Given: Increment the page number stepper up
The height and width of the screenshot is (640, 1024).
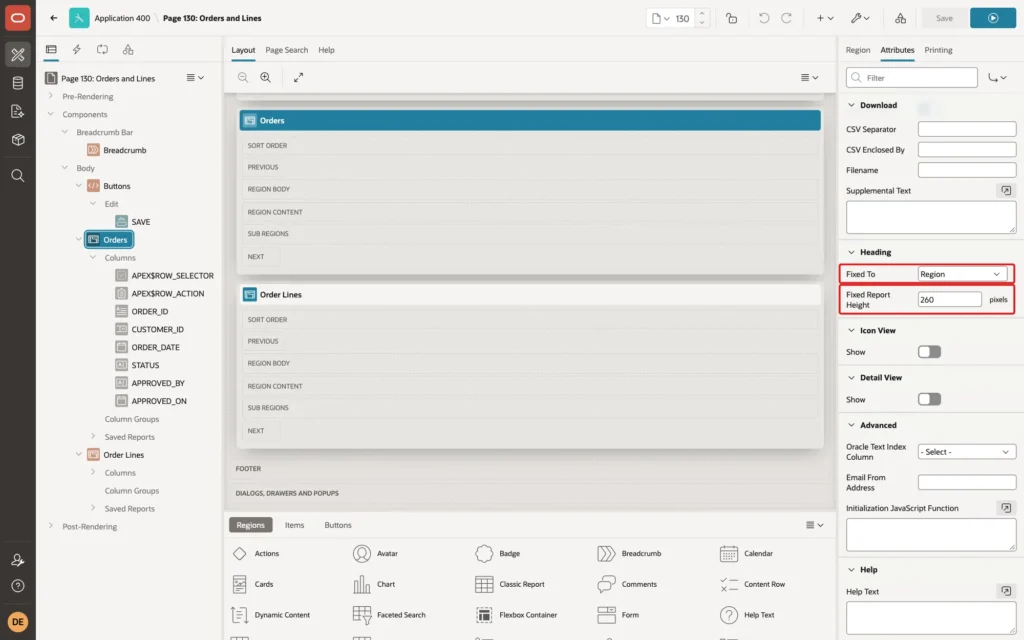Looking at the screenshot, I should [702, 13].
